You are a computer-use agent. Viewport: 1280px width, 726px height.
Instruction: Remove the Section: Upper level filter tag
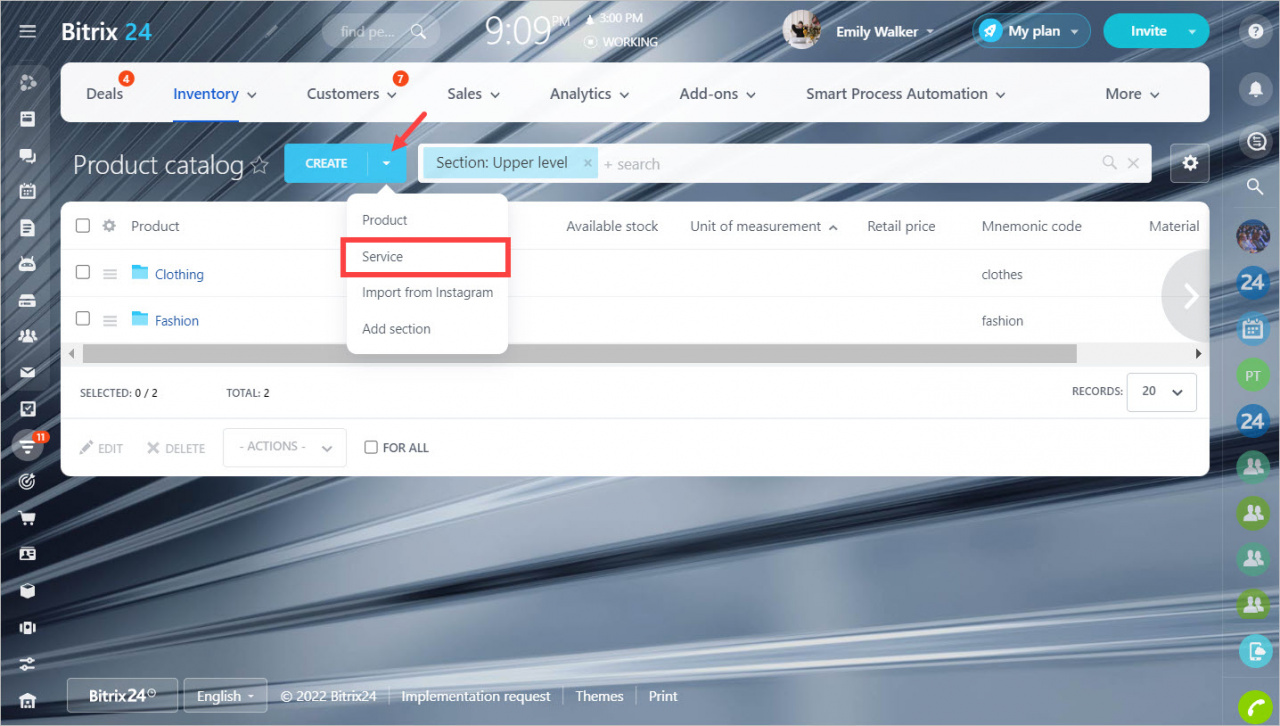(587, 163)
